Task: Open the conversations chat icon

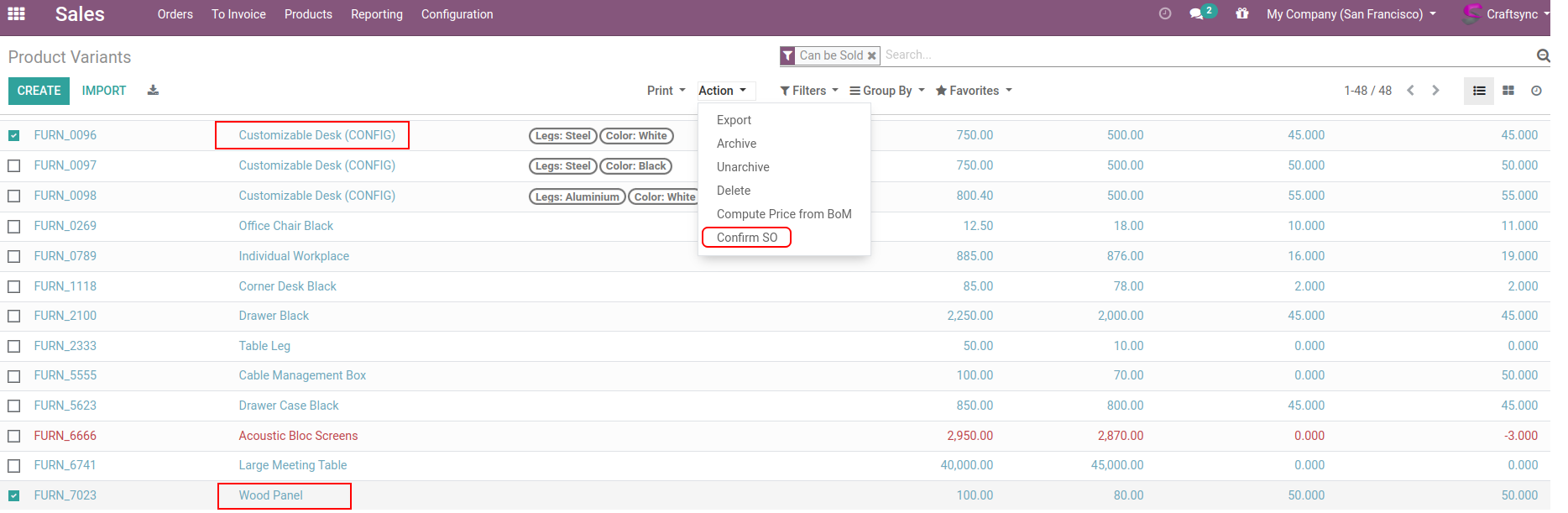Action: point(1197,14)
